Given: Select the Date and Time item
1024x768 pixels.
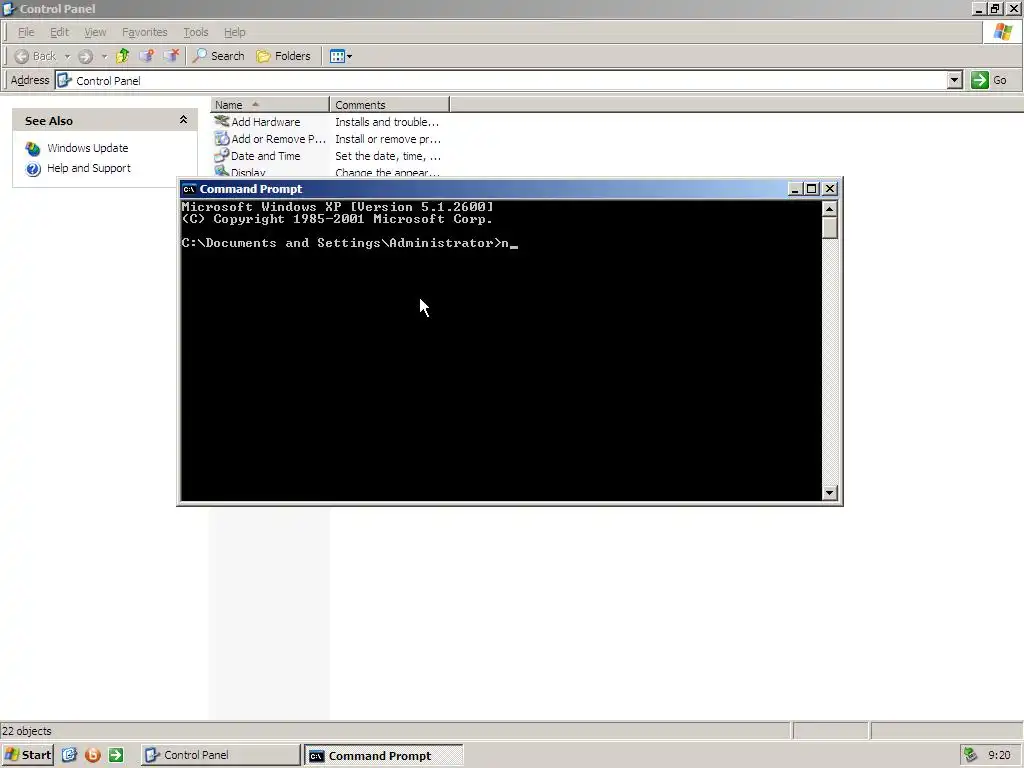Looking at the screenshot, I should tap(266, 156).
